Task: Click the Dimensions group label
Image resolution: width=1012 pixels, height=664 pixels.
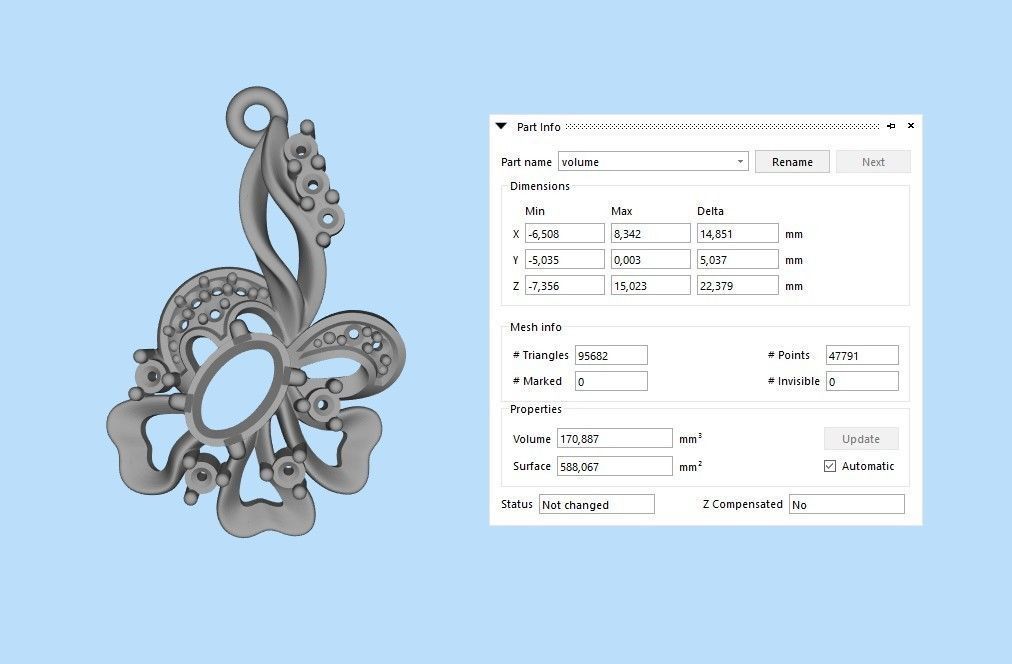Action: [540, 186]
